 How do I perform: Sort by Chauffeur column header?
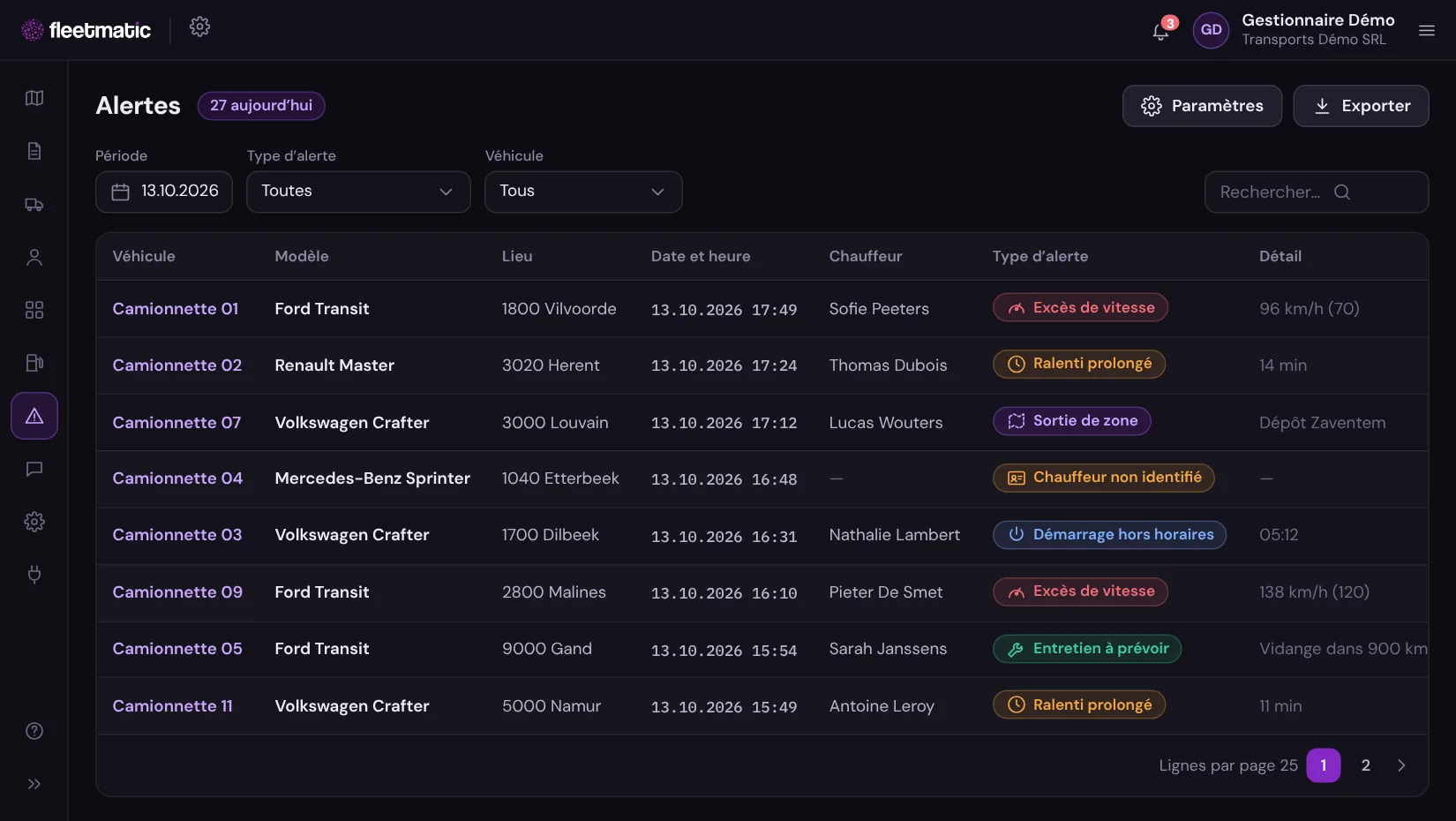[x=866, y=256]
